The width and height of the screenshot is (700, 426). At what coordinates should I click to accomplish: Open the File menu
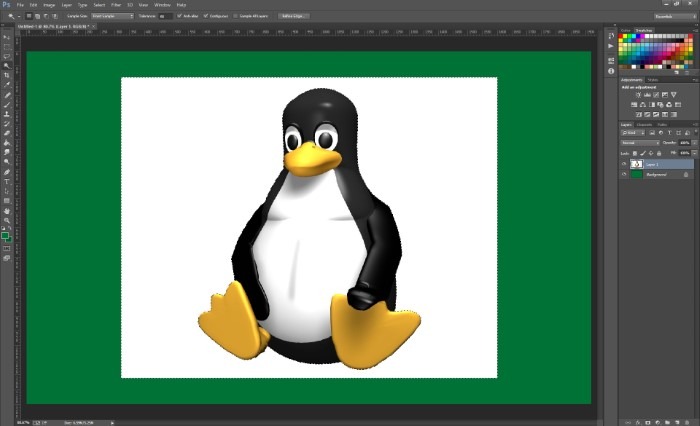(20, 5)
